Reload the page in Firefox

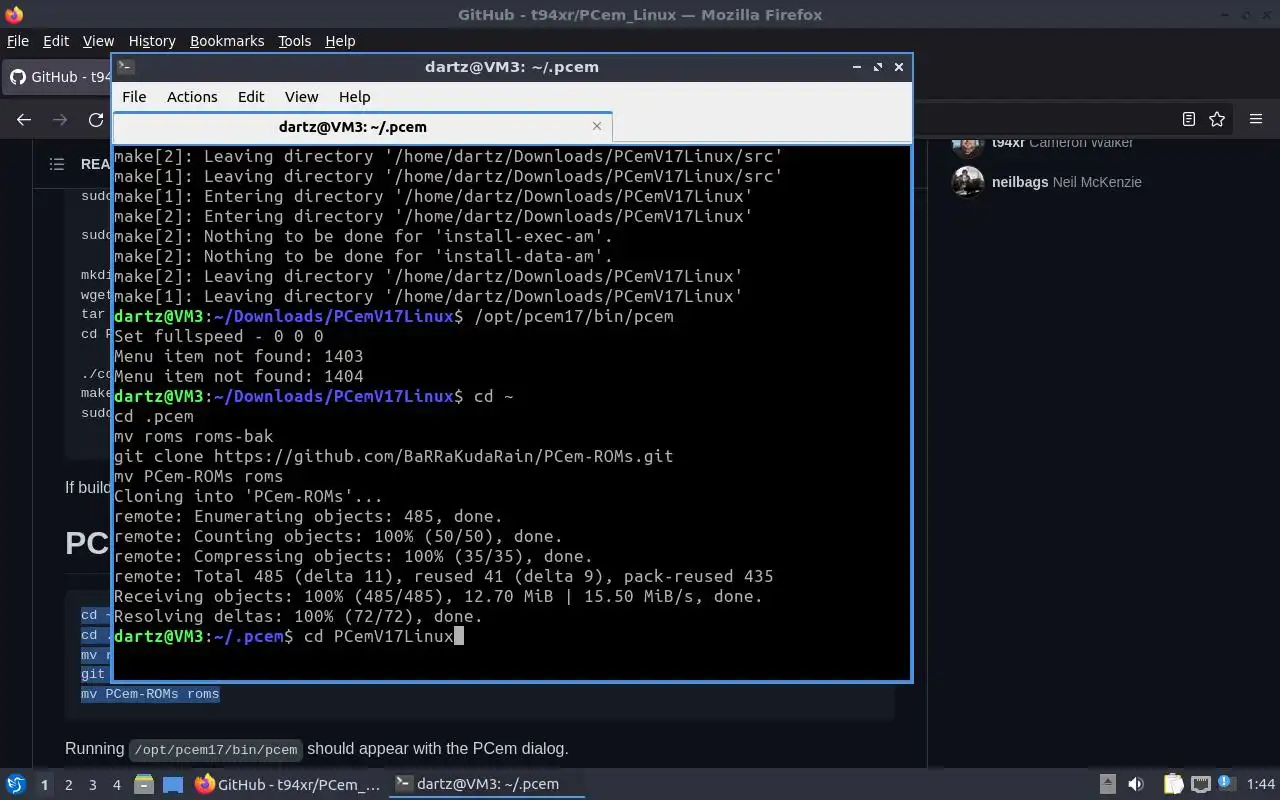tap(96, 119)
